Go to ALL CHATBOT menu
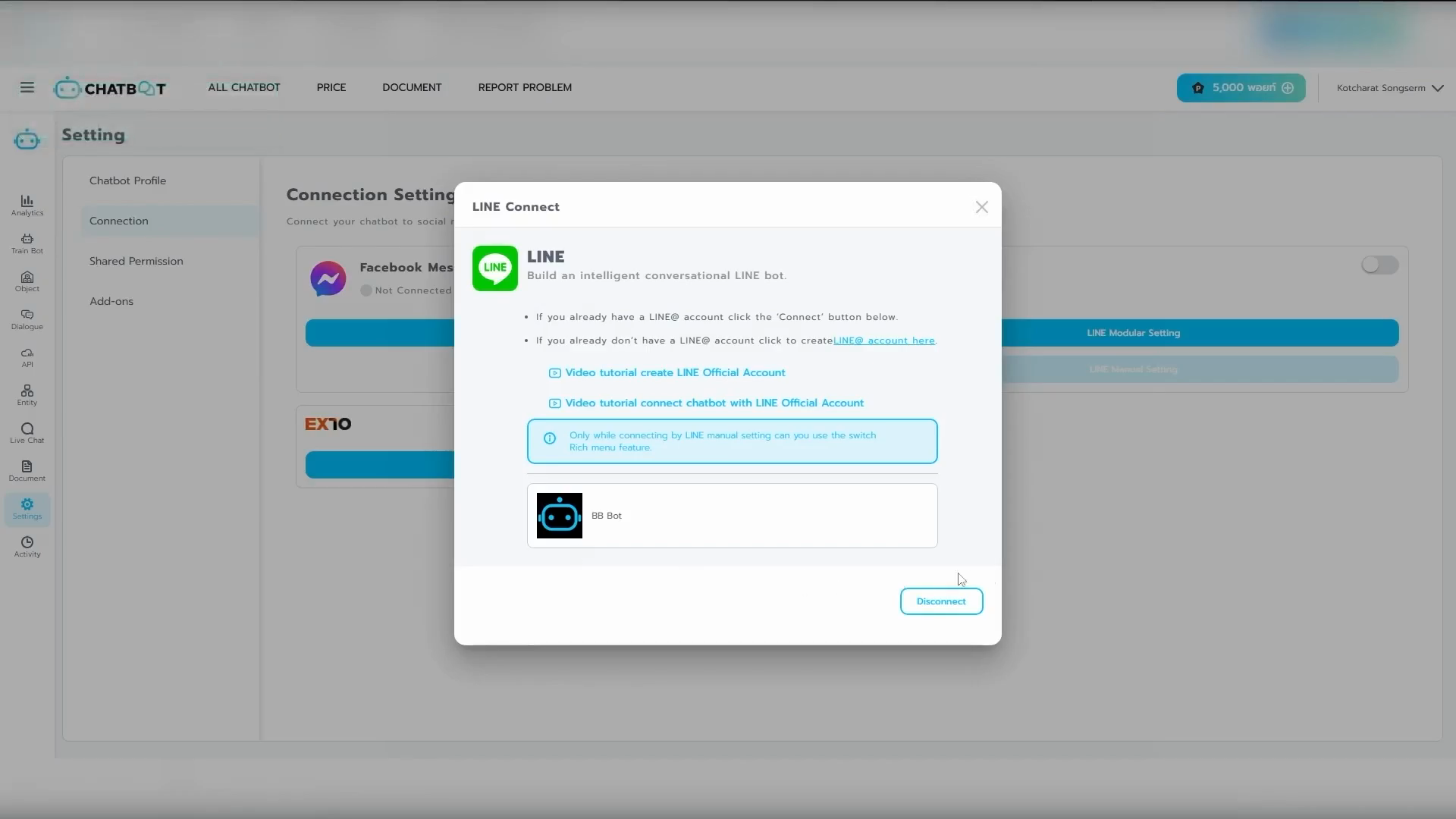The image size is (1456, 819). point(244,87)
